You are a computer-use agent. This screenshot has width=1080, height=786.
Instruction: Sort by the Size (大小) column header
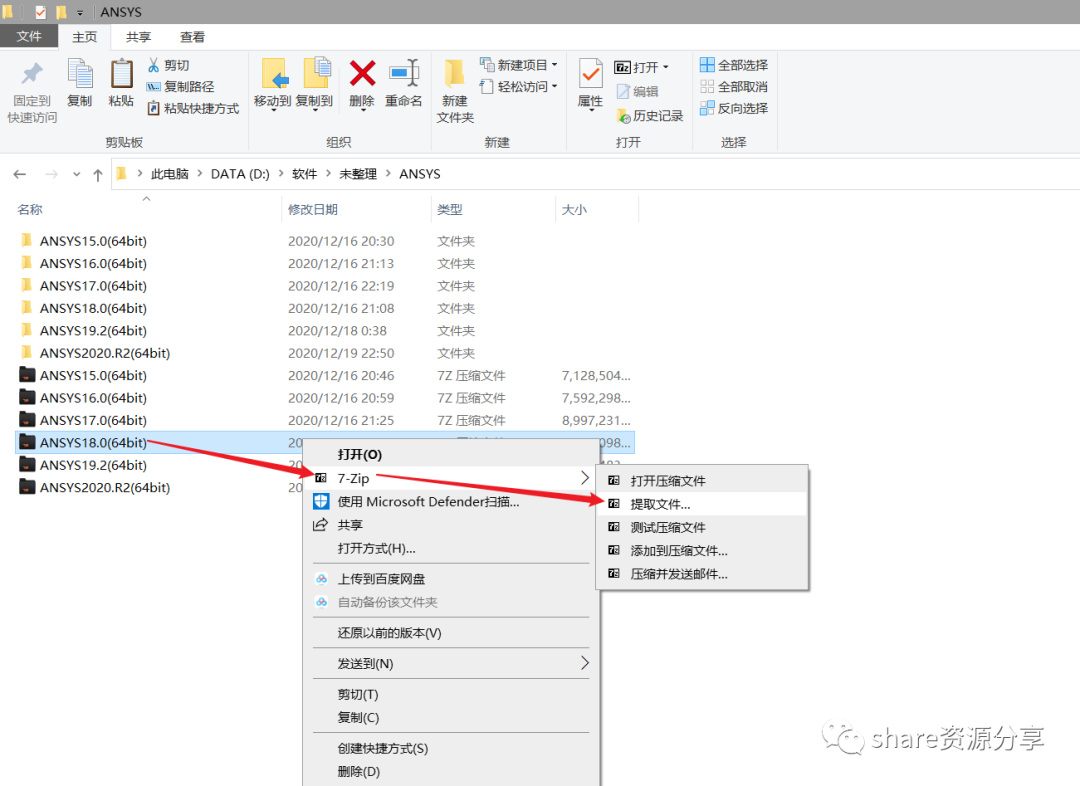click(574, 209)
